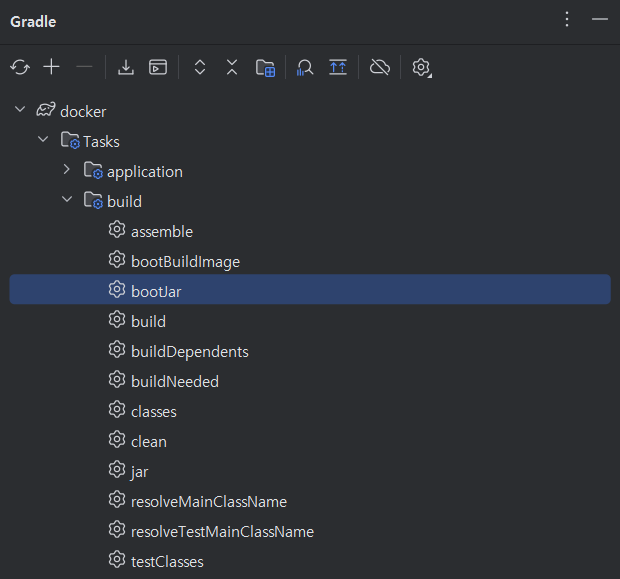Click the Sync All Gradle Projects icon

point(20,67)
